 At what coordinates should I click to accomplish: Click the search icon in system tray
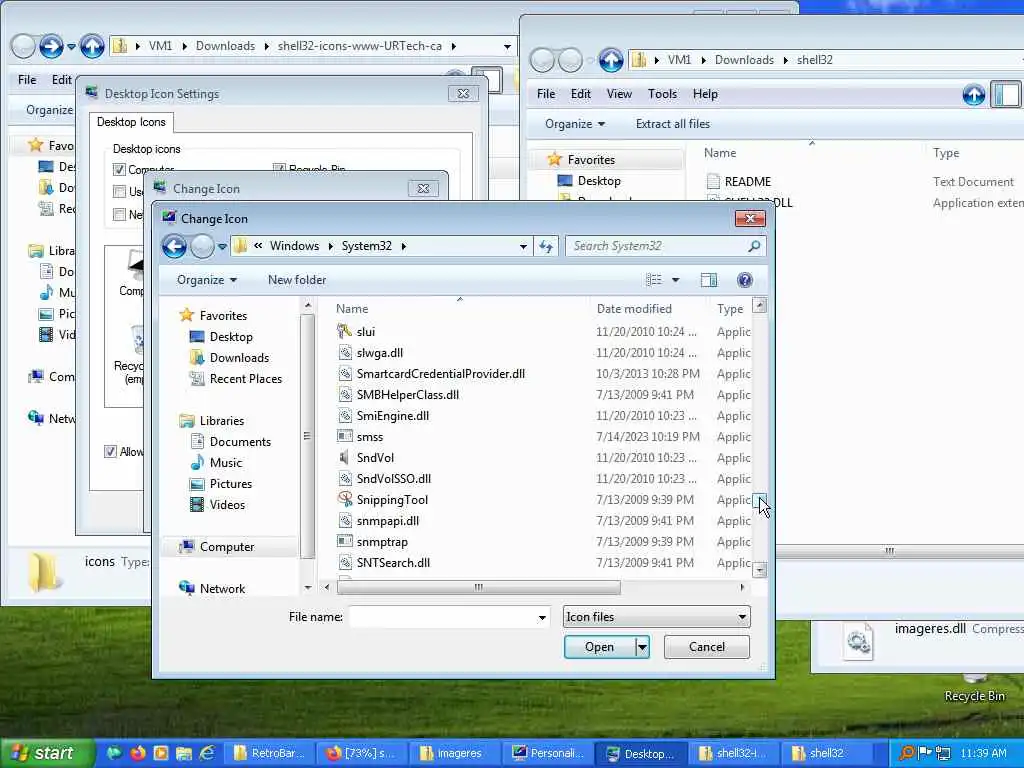point(906,753)
